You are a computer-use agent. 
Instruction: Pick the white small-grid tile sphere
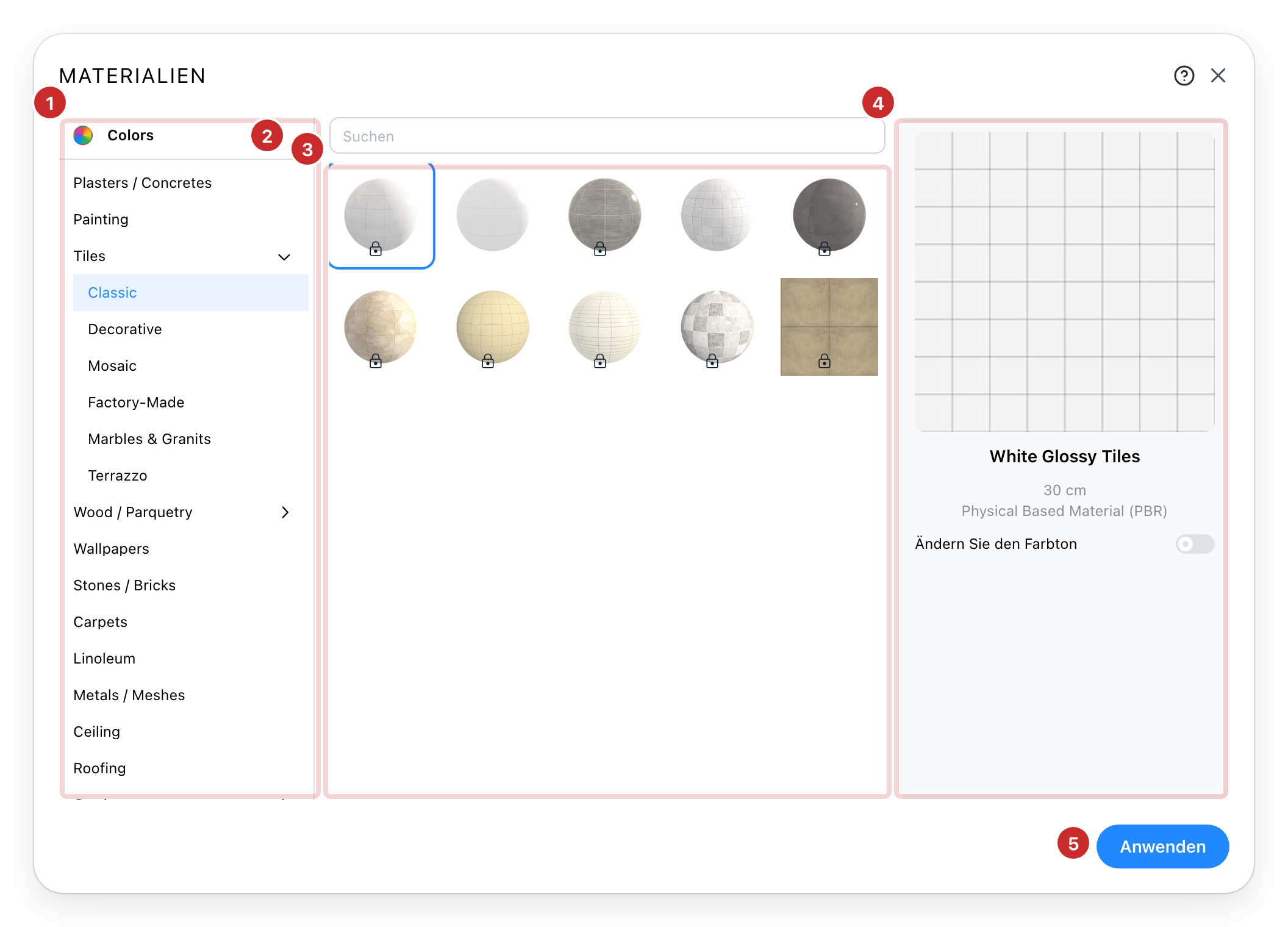pyautogui.click(x=717, y=215)
